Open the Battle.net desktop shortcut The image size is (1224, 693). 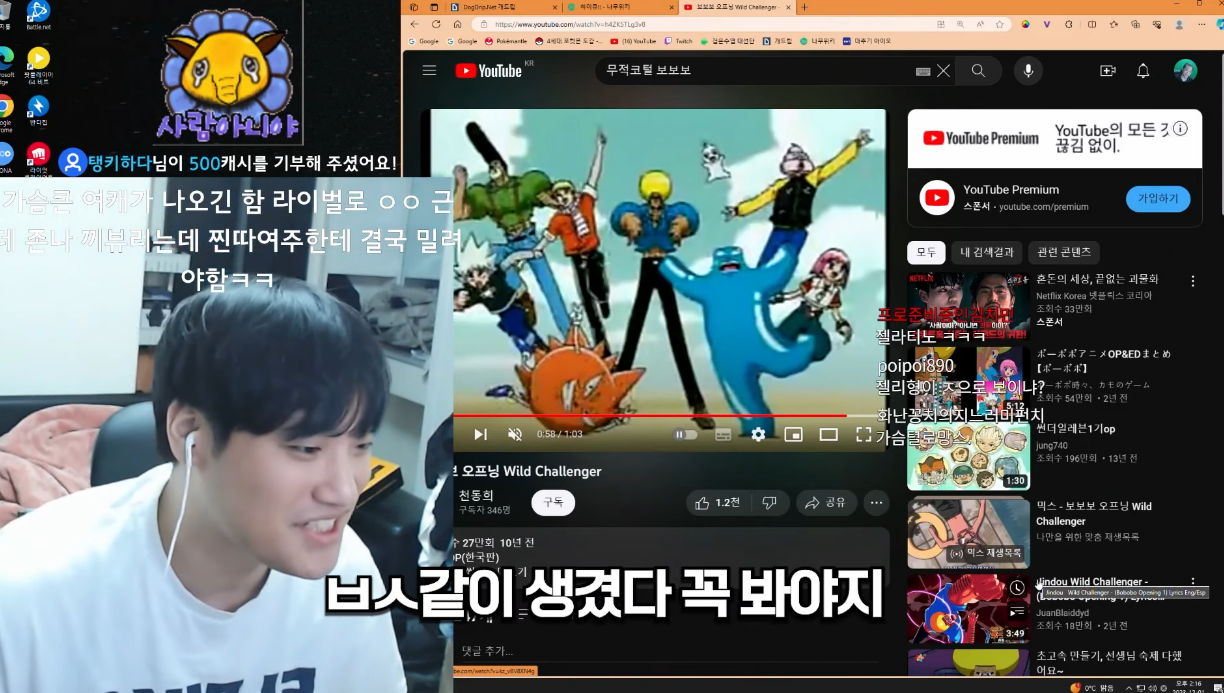click(x=38, y=14)
